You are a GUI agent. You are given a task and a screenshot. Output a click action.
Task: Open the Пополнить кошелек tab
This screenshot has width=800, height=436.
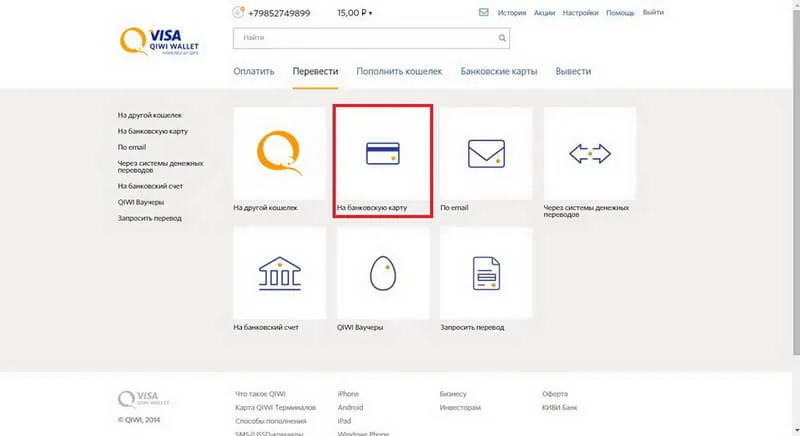tap(399, 71)
